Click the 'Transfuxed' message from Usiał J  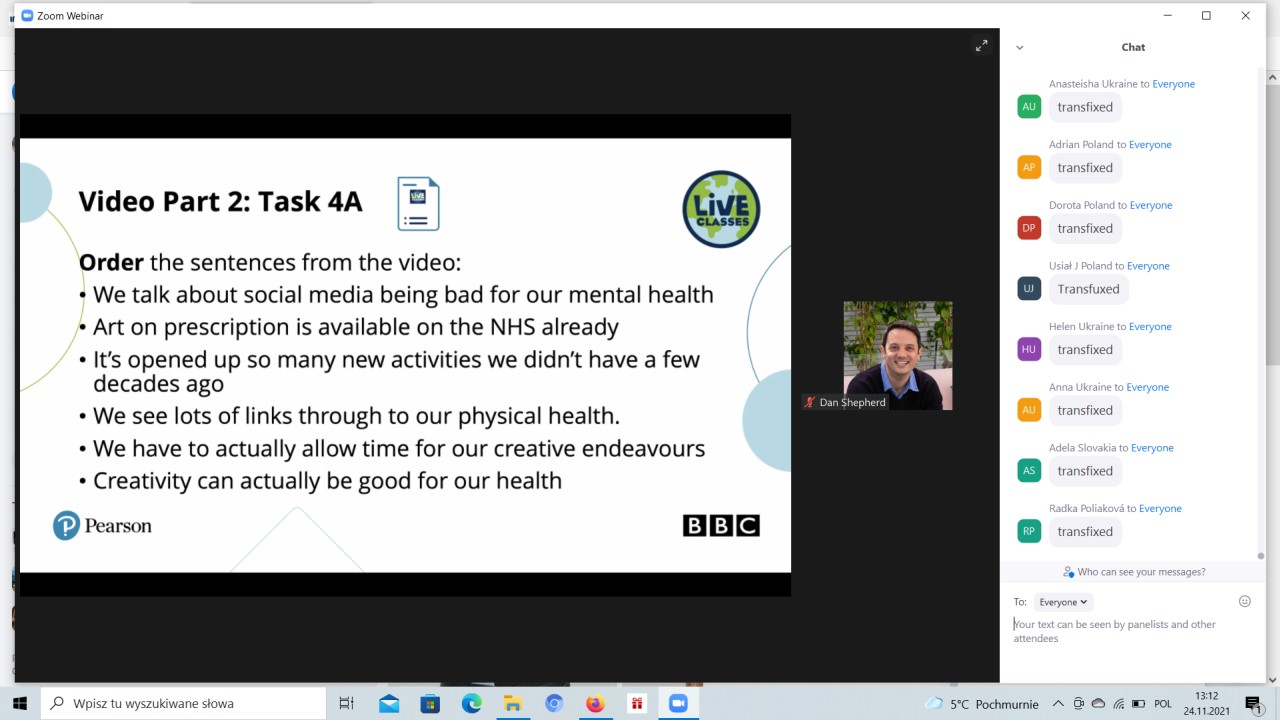(1088, 289)
